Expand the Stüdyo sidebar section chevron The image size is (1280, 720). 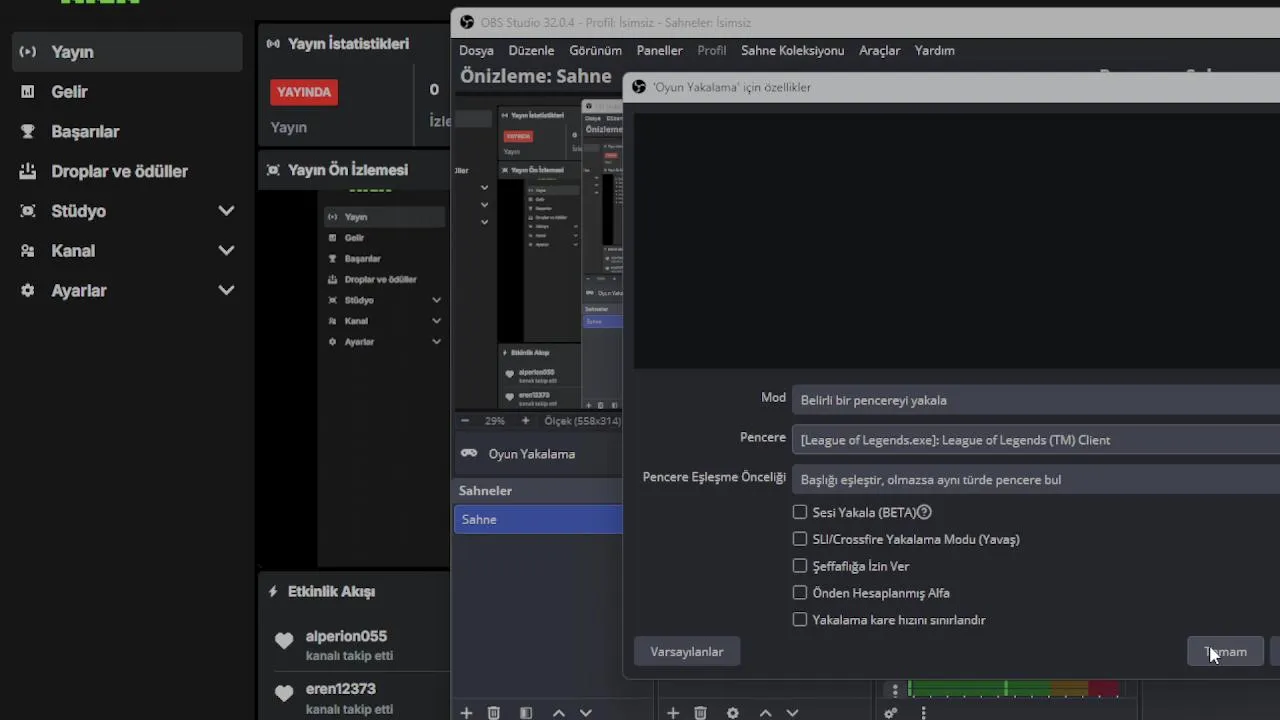[x=226, y=211]
